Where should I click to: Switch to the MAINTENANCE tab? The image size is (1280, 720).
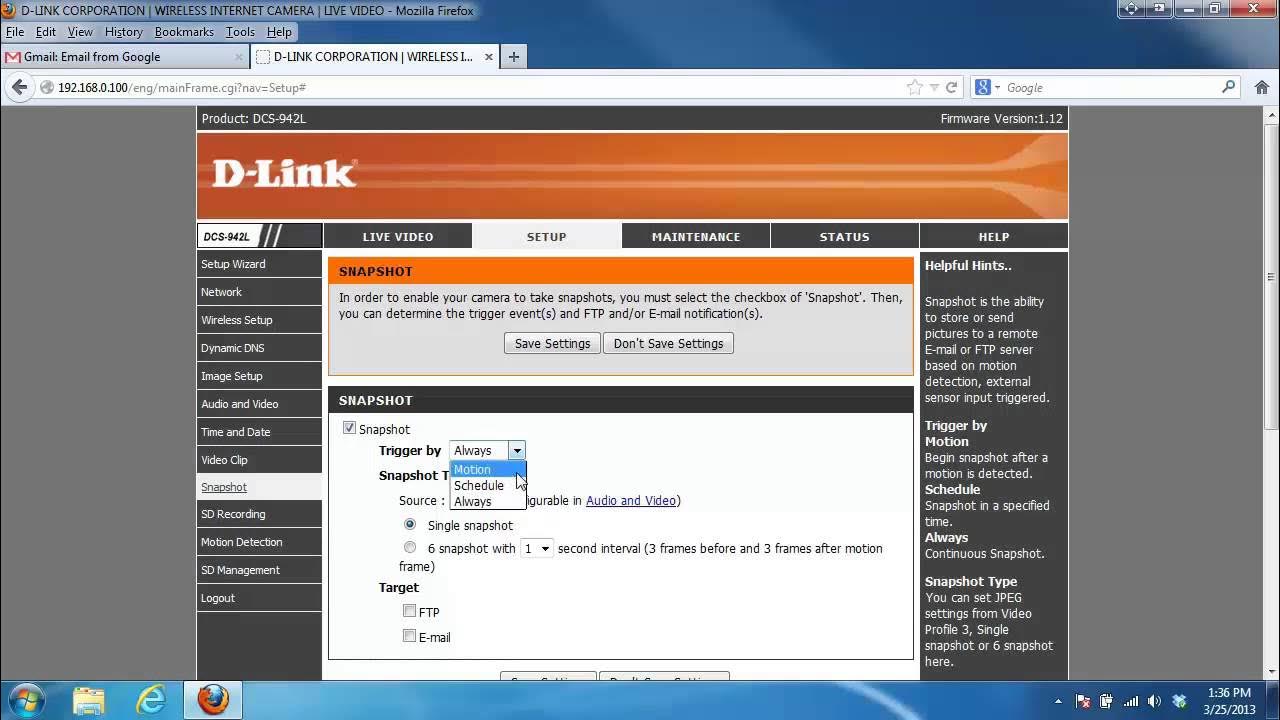tap(696, 236)
